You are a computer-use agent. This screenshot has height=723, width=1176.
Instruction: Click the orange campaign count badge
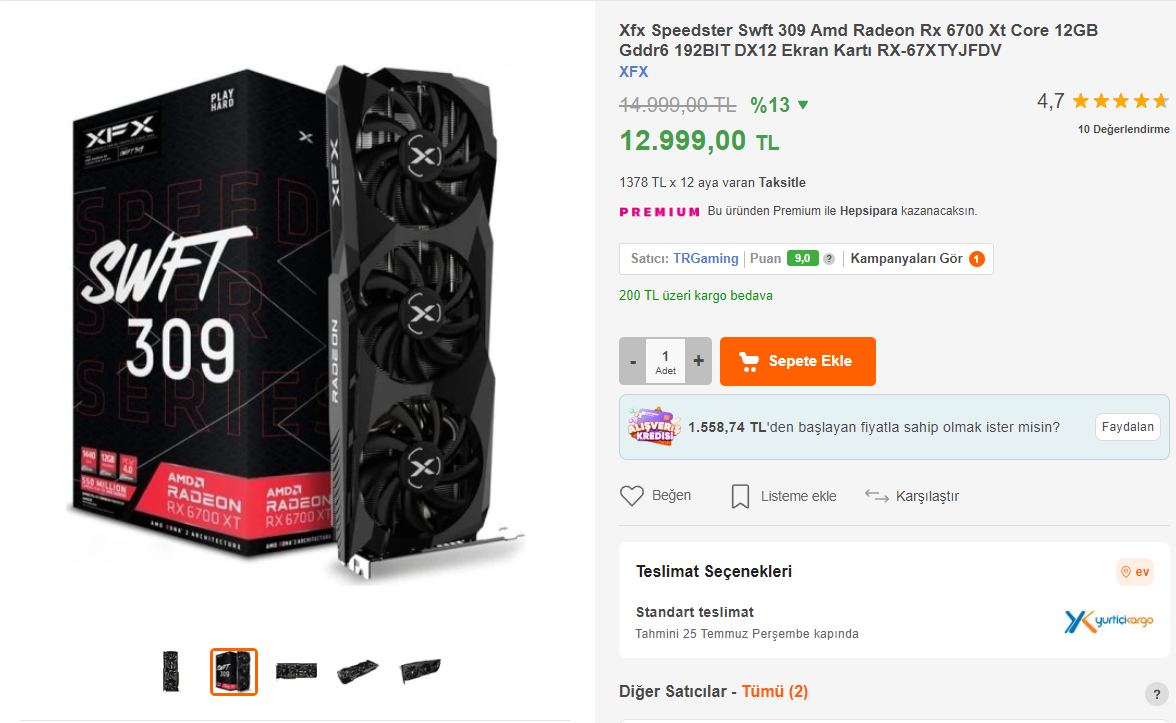coord(977,259)
